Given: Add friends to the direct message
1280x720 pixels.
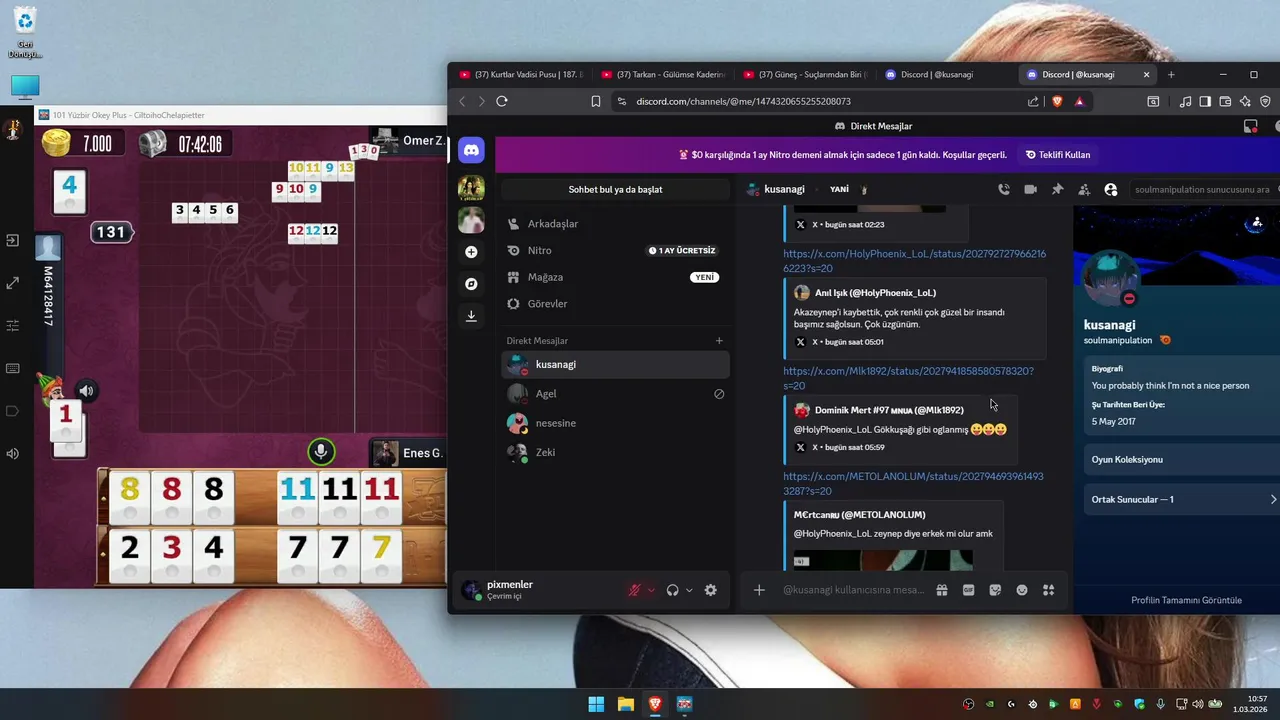Looking at the screenshot, I should coord(1084,189).
